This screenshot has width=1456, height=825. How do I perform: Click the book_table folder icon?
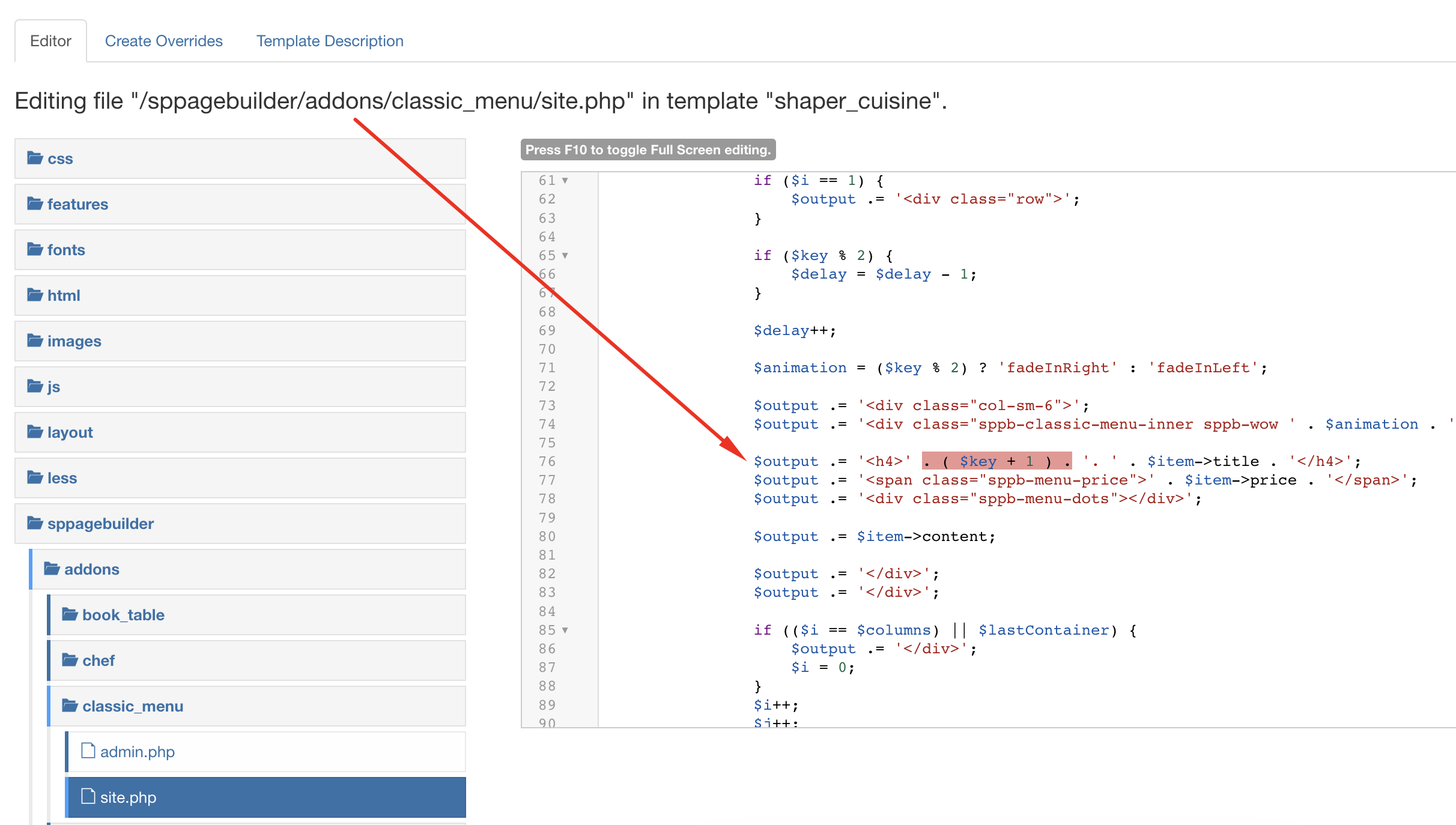click(x=70, y=614)
